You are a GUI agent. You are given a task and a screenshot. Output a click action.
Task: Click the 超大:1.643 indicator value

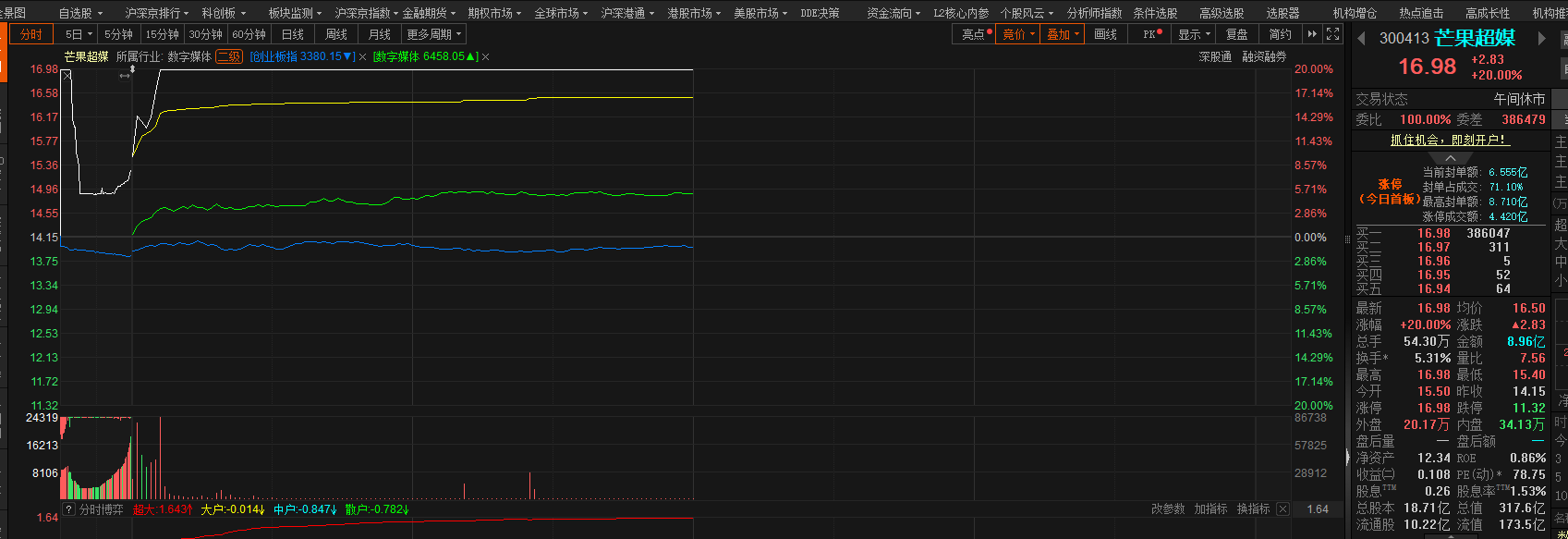tap(163, 509)
